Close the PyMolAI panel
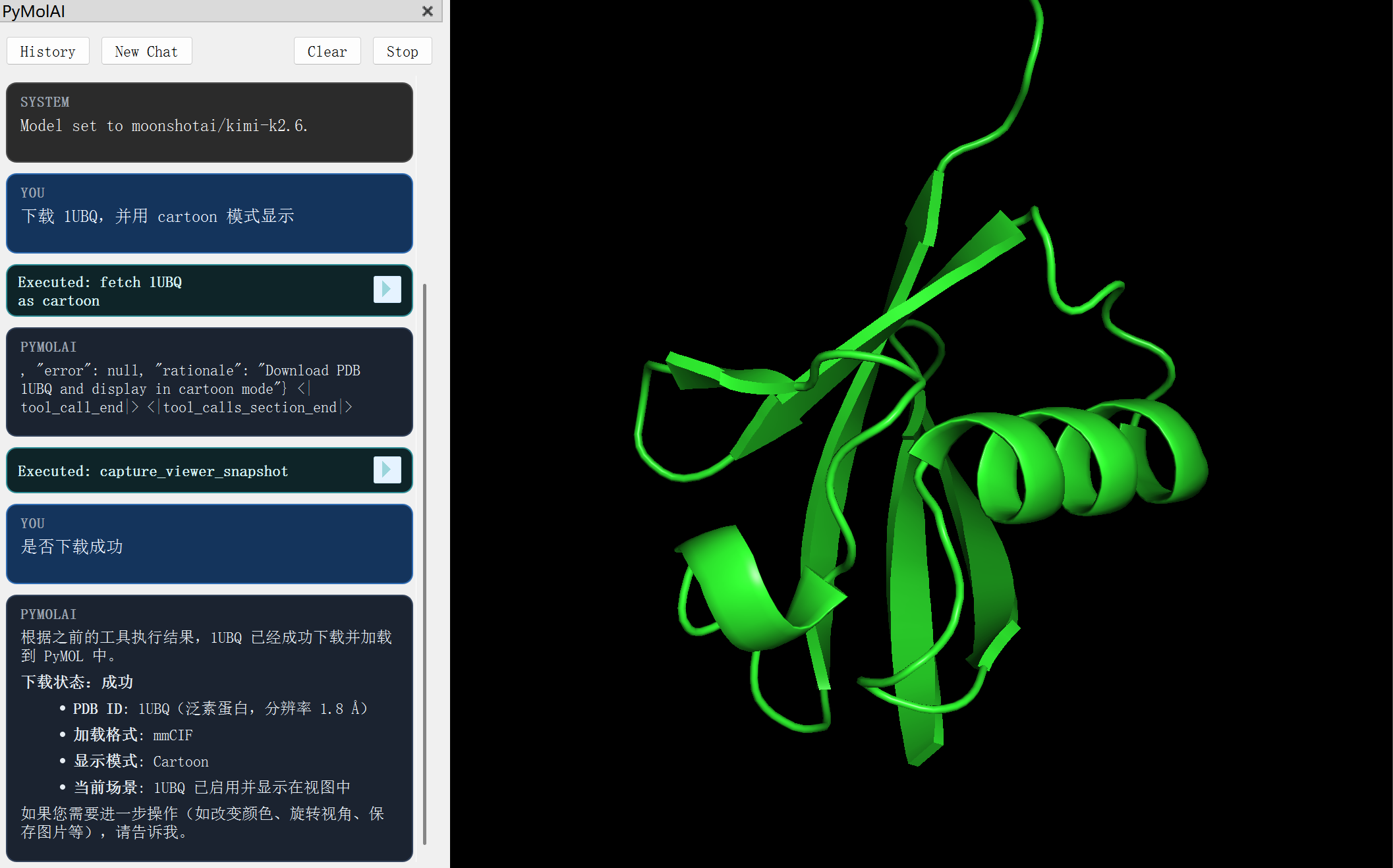Viewport: 1393px width, 868px height. 428,11
